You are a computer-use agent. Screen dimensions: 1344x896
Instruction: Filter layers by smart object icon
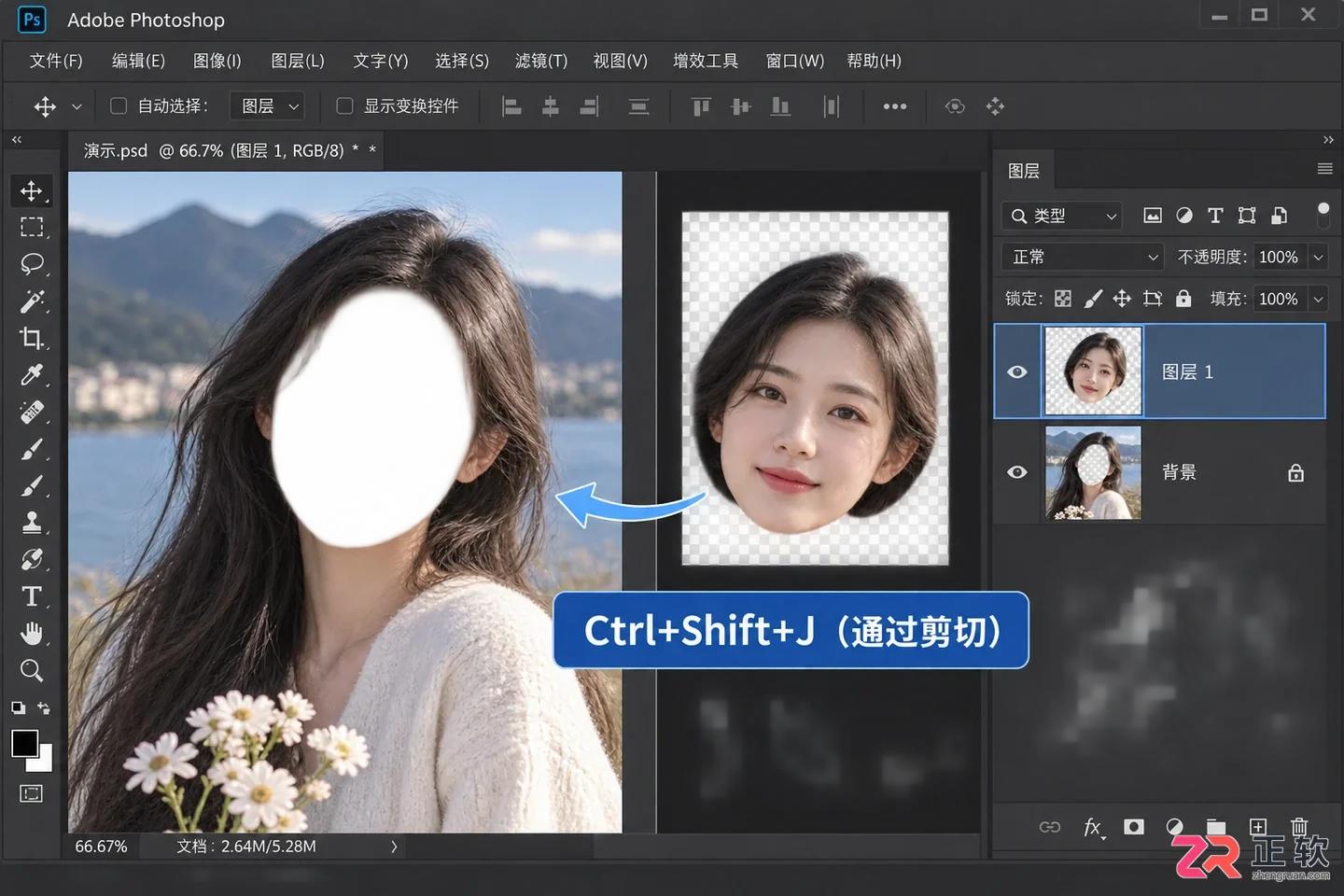[x=1279, y=216]
